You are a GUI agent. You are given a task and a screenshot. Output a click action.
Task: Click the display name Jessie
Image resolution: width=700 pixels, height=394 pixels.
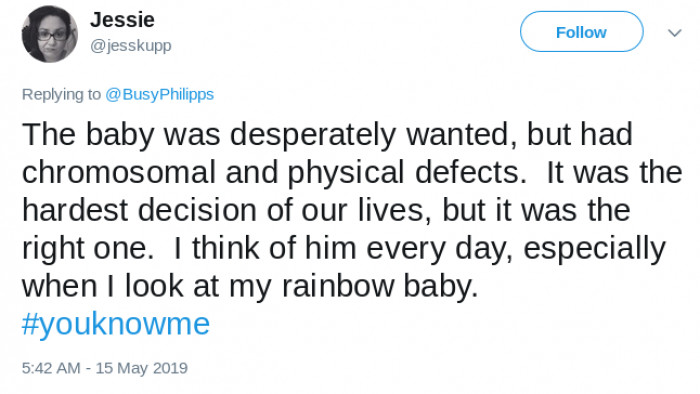(x=122, y=20)
